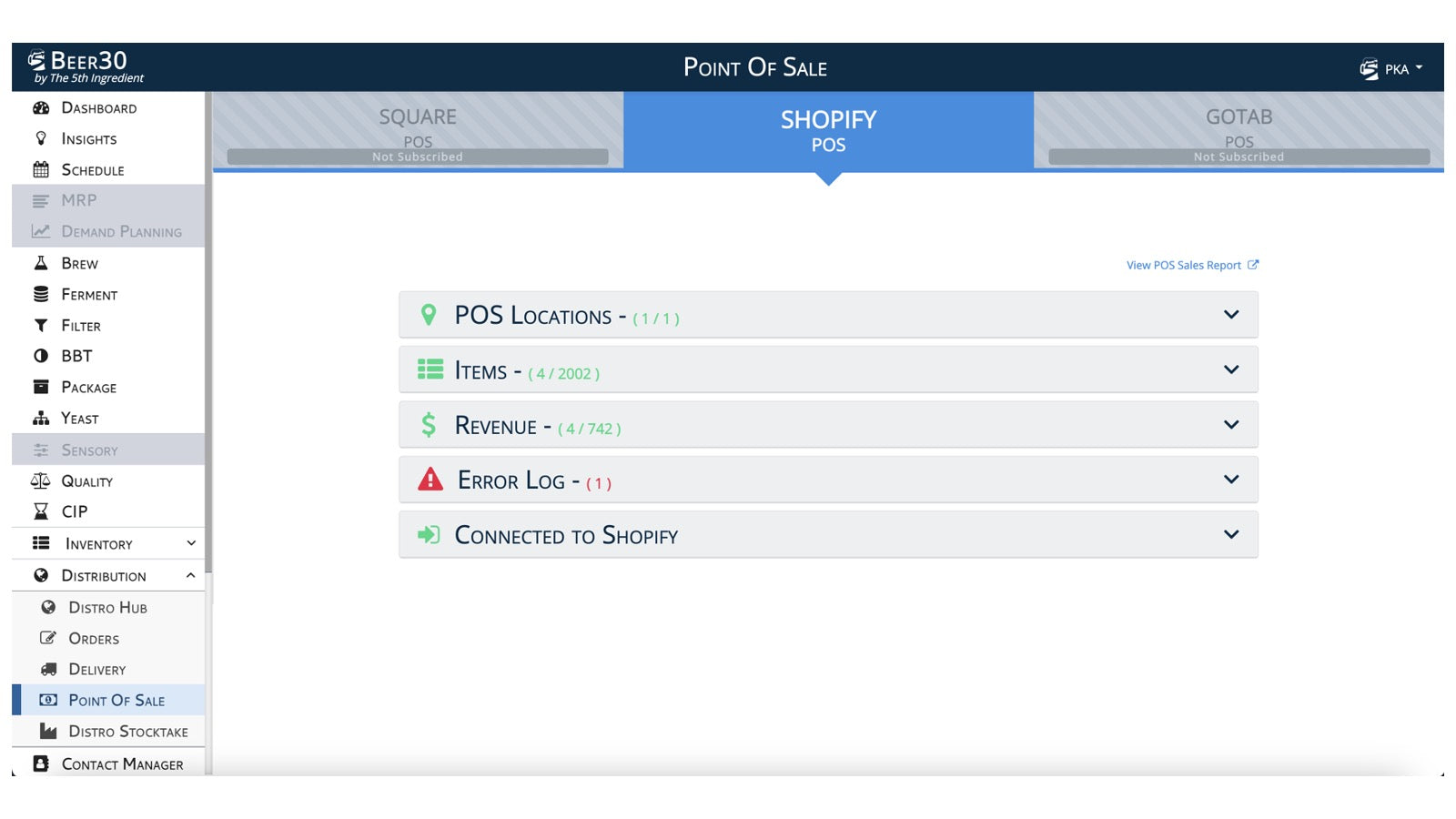Click the Demand Planning chart icon
This screenshot has width=1456, height=819.
41,231
